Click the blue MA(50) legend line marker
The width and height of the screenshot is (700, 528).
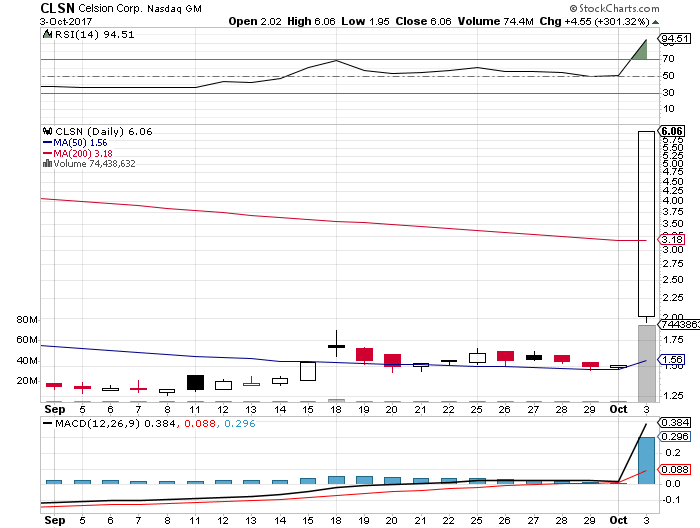point(46,141)
